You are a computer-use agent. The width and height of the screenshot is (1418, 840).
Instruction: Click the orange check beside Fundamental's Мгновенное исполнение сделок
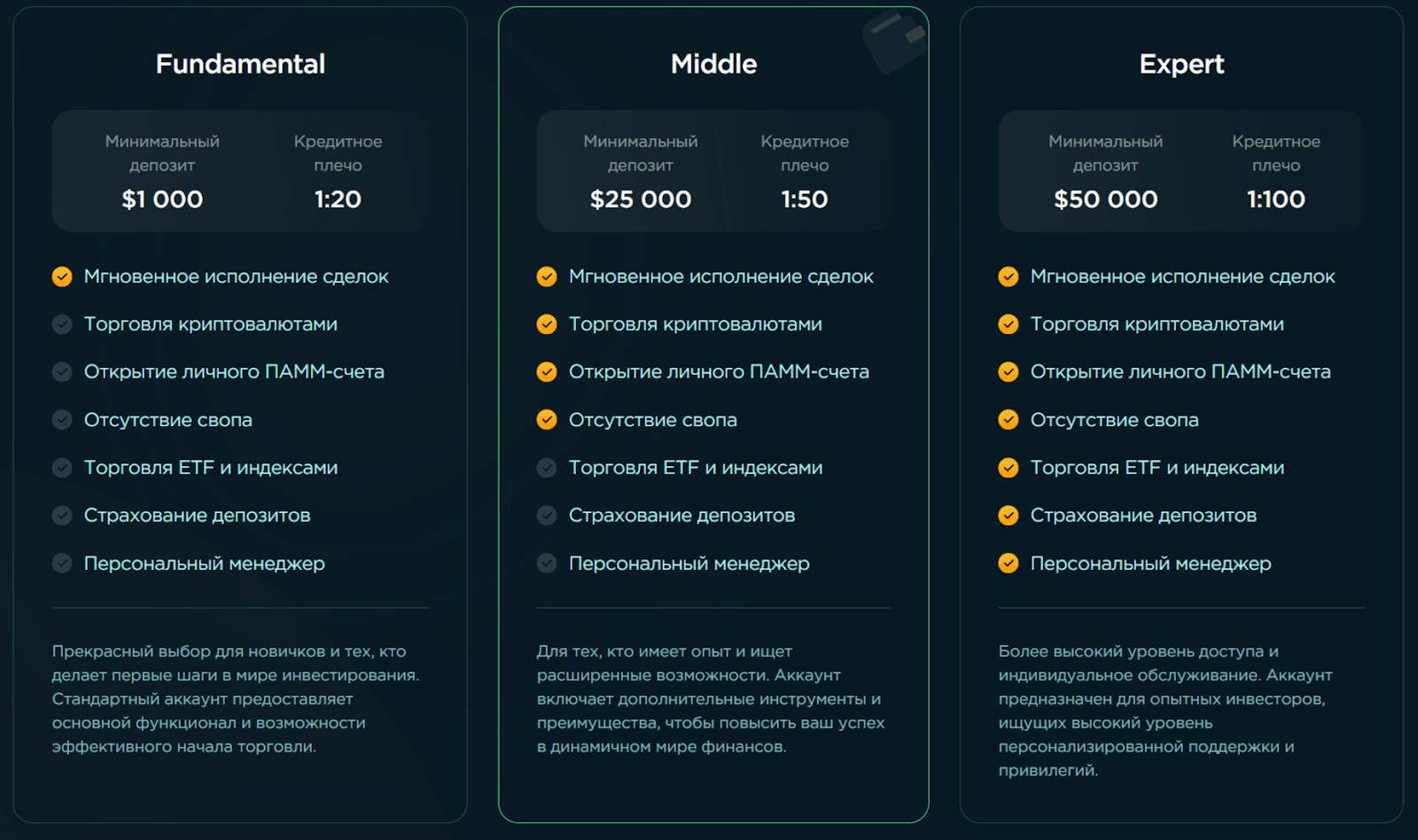62,276
